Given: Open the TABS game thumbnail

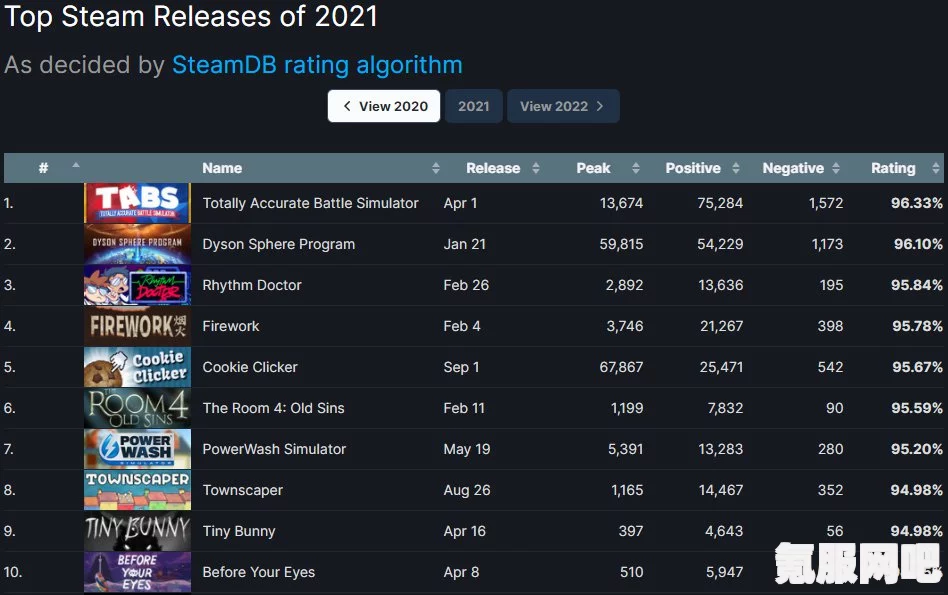Looking at the screenshot, I should 137,203.
